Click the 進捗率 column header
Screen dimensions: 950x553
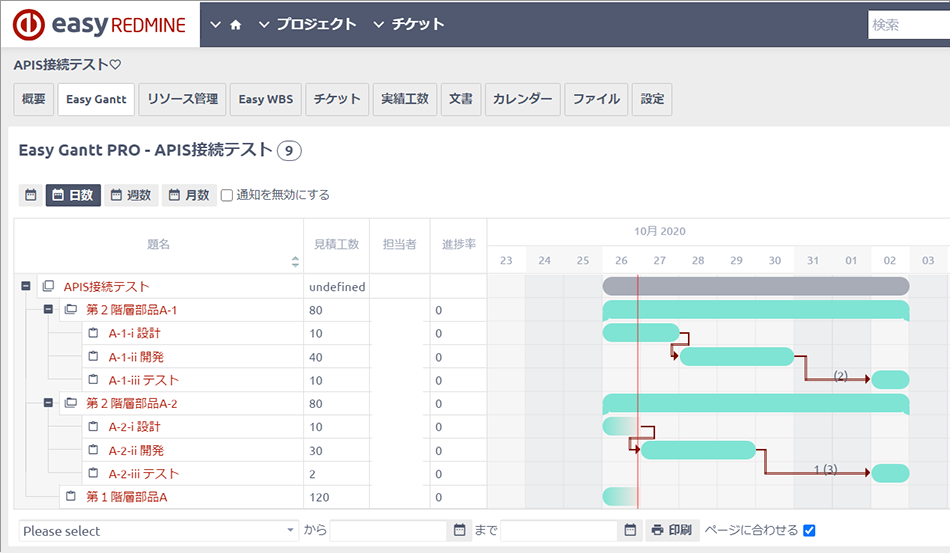459,244
